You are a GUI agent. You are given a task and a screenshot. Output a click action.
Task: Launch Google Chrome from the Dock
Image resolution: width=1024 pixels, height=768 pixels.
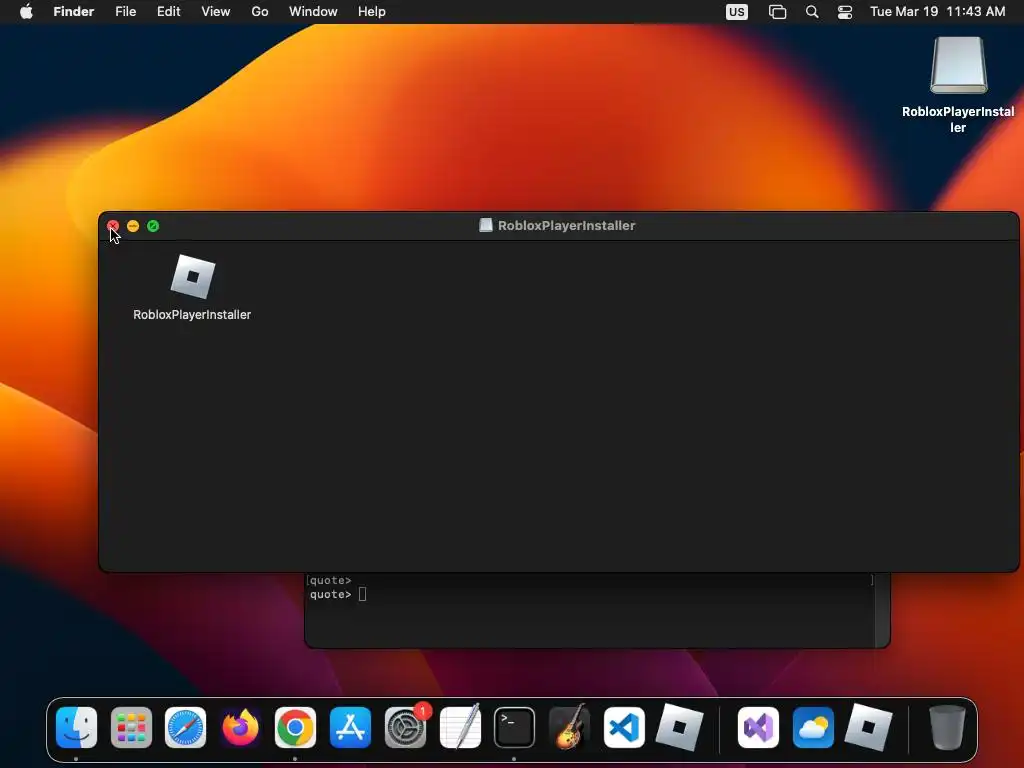tap(295, 727)
